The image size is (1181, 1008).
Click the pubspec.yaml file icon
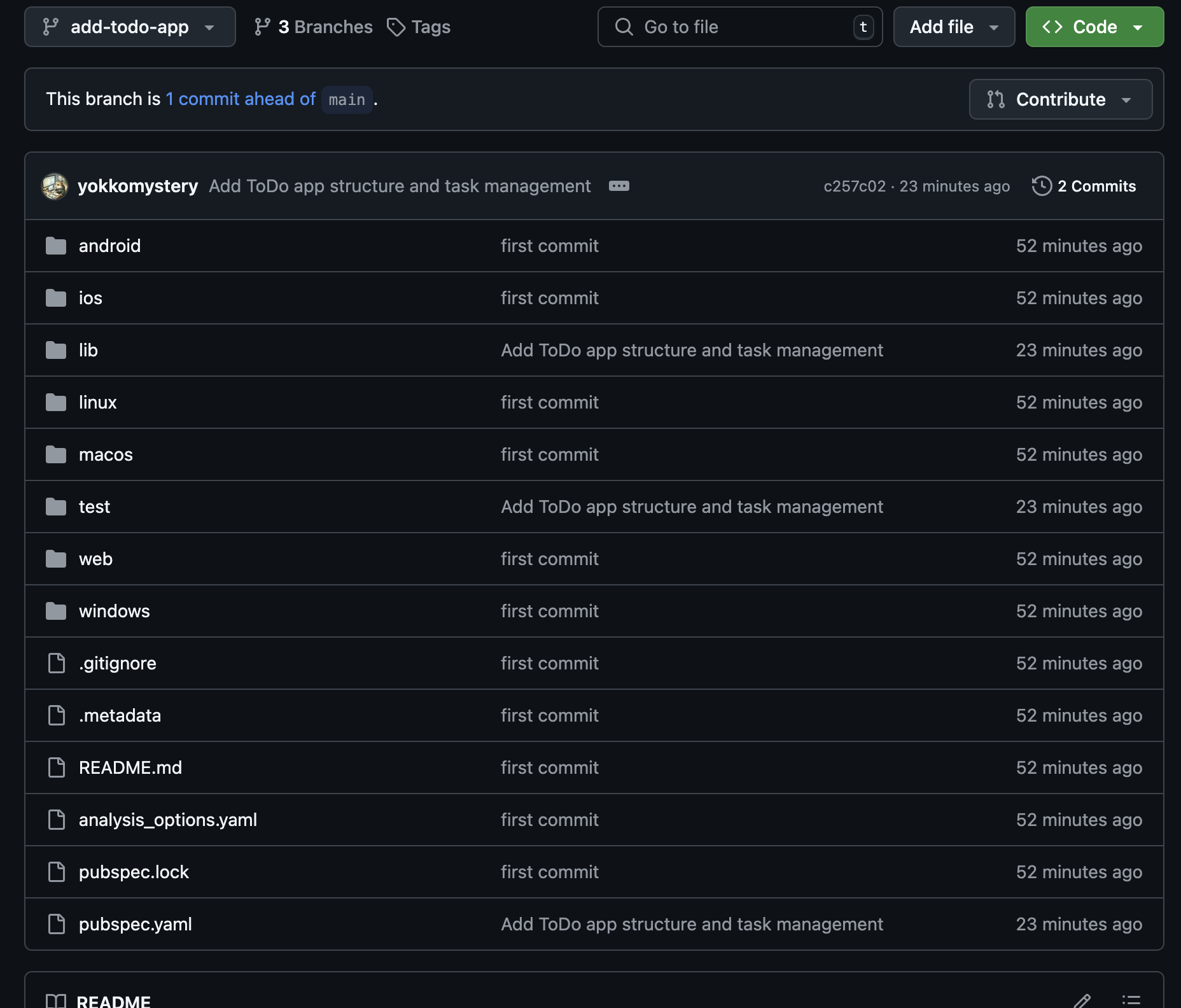(57, 924)
